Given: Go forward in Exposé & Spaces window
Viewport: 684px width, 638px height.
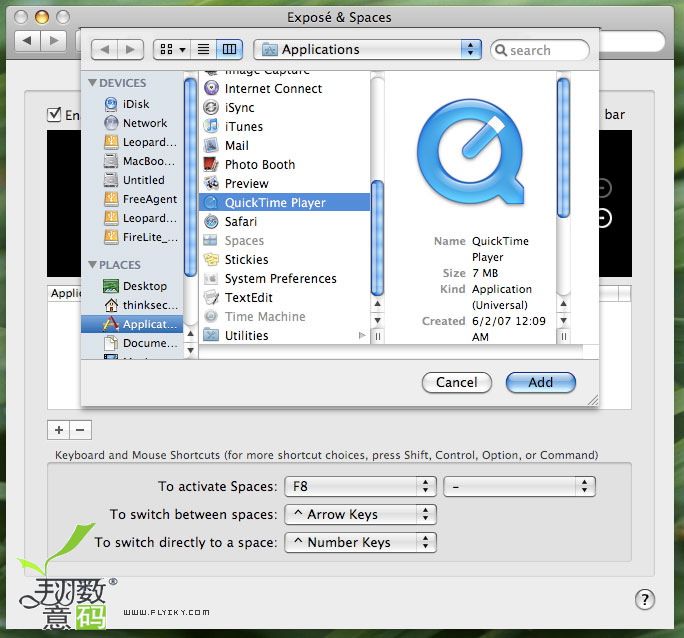Looking at the screenshot, I should coord(54,41).
